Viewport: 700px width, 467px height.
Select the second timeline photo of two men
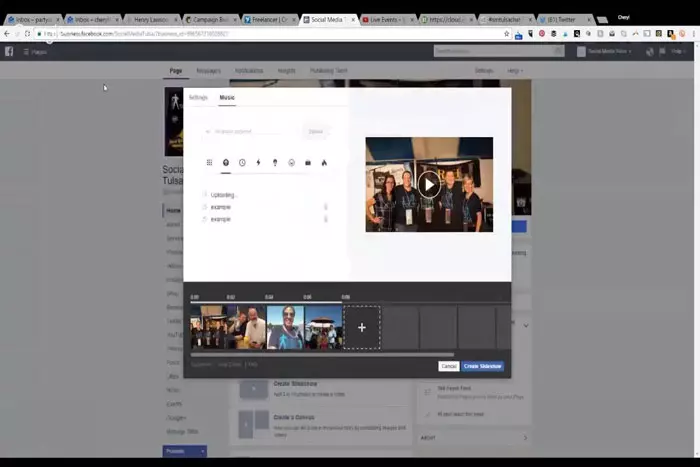click(247, 327)
